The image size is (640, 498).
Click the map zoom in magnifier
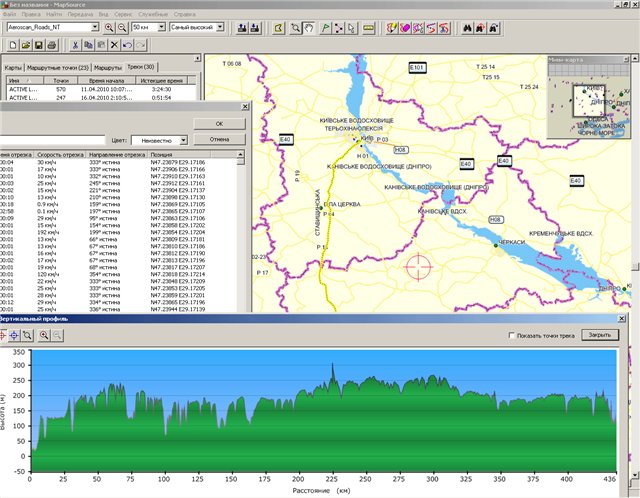(109, 28)
